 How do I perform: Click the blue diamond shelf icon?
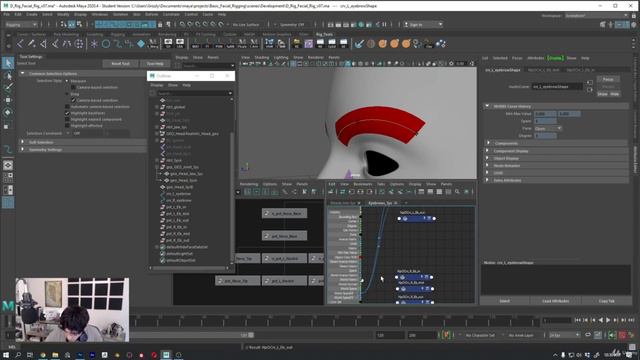[x=141, y=44]
